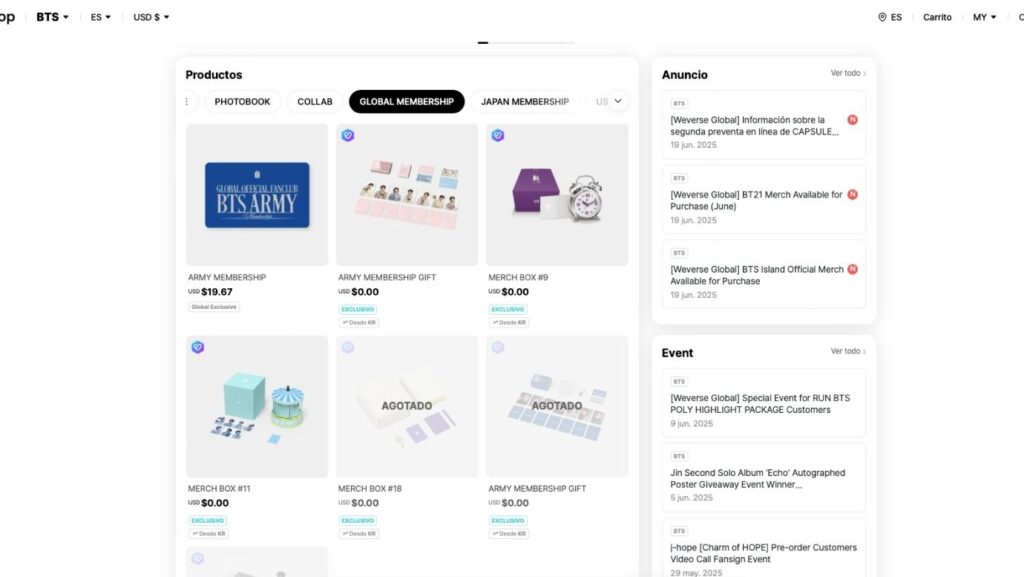Click the banner carousel progress indicator
This screenshot has width=1024, height=577.
pyautogui.click(x=526, y=42)
